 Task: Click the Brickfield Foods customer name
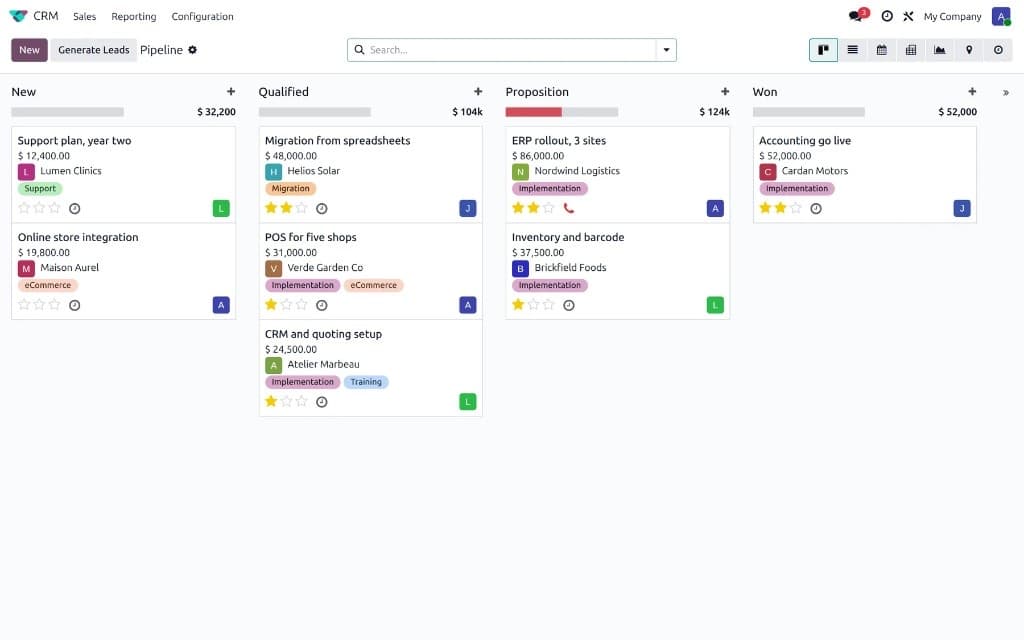click(570, 267)
